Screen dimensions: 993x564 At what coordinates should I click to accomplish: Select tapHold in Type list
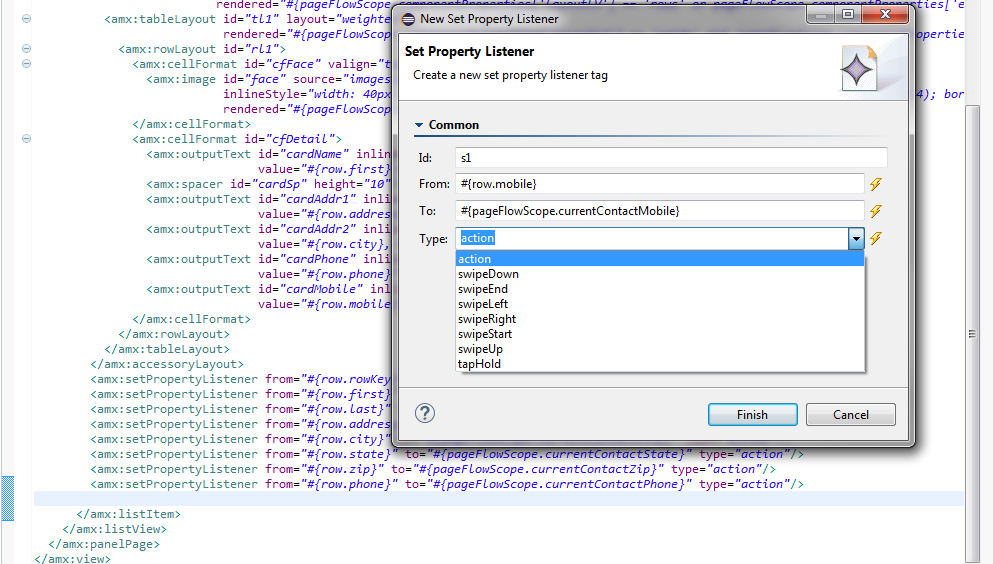660,364
